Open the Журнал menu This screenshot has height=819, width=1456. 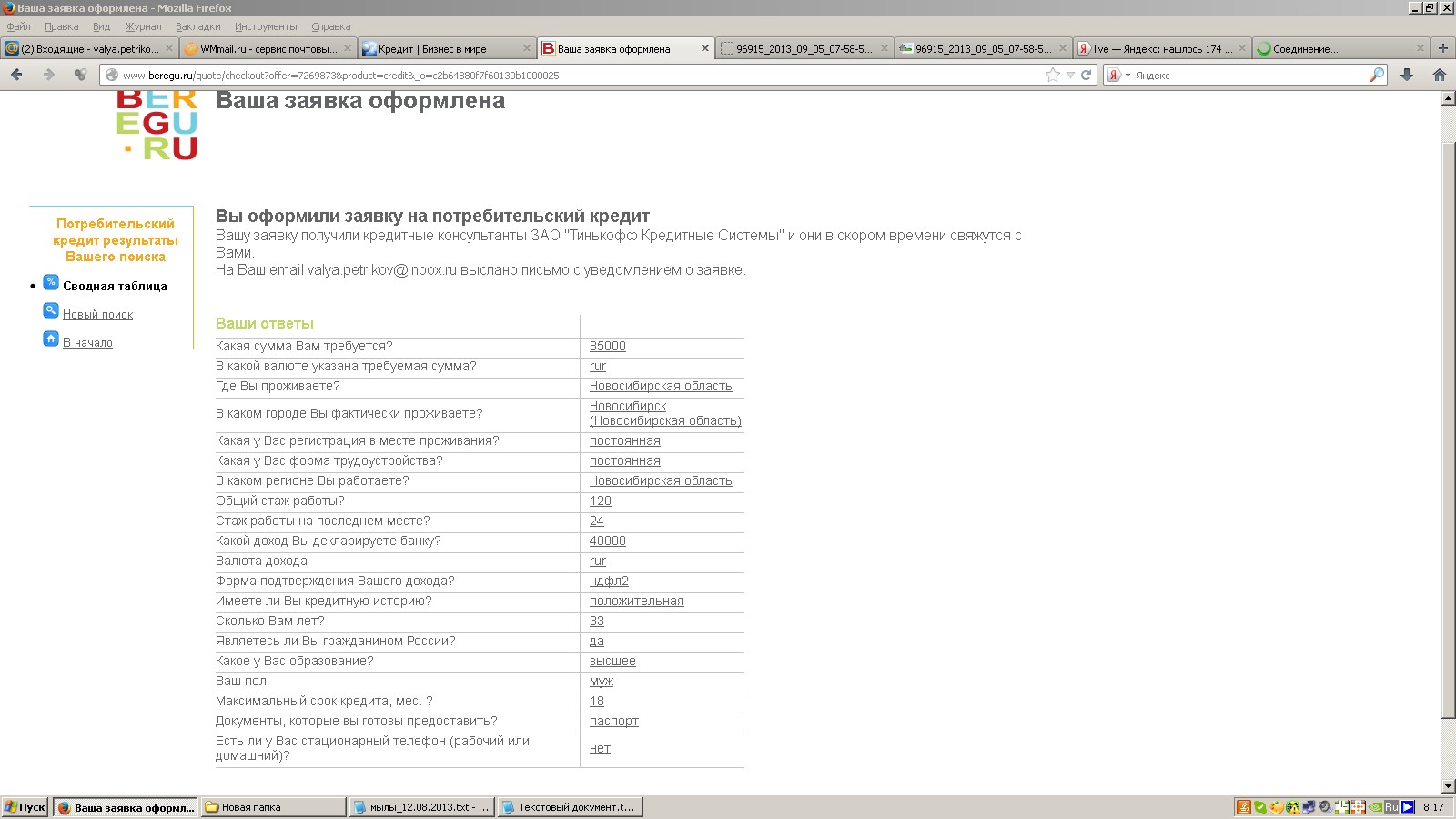pyautogui.click(x=143, y=26)
